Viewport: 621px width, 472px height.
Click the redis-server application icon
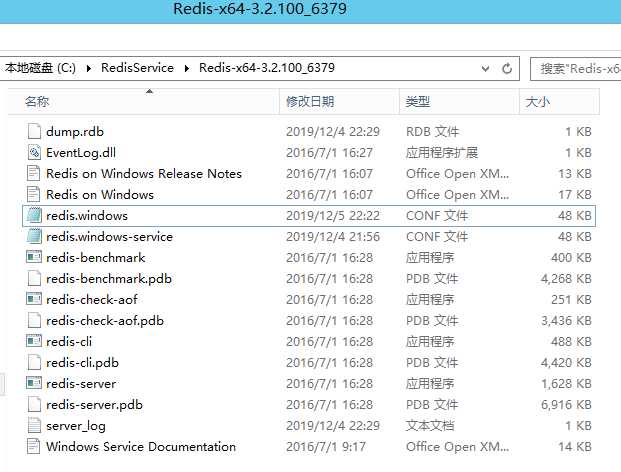(x=34, y=383)
